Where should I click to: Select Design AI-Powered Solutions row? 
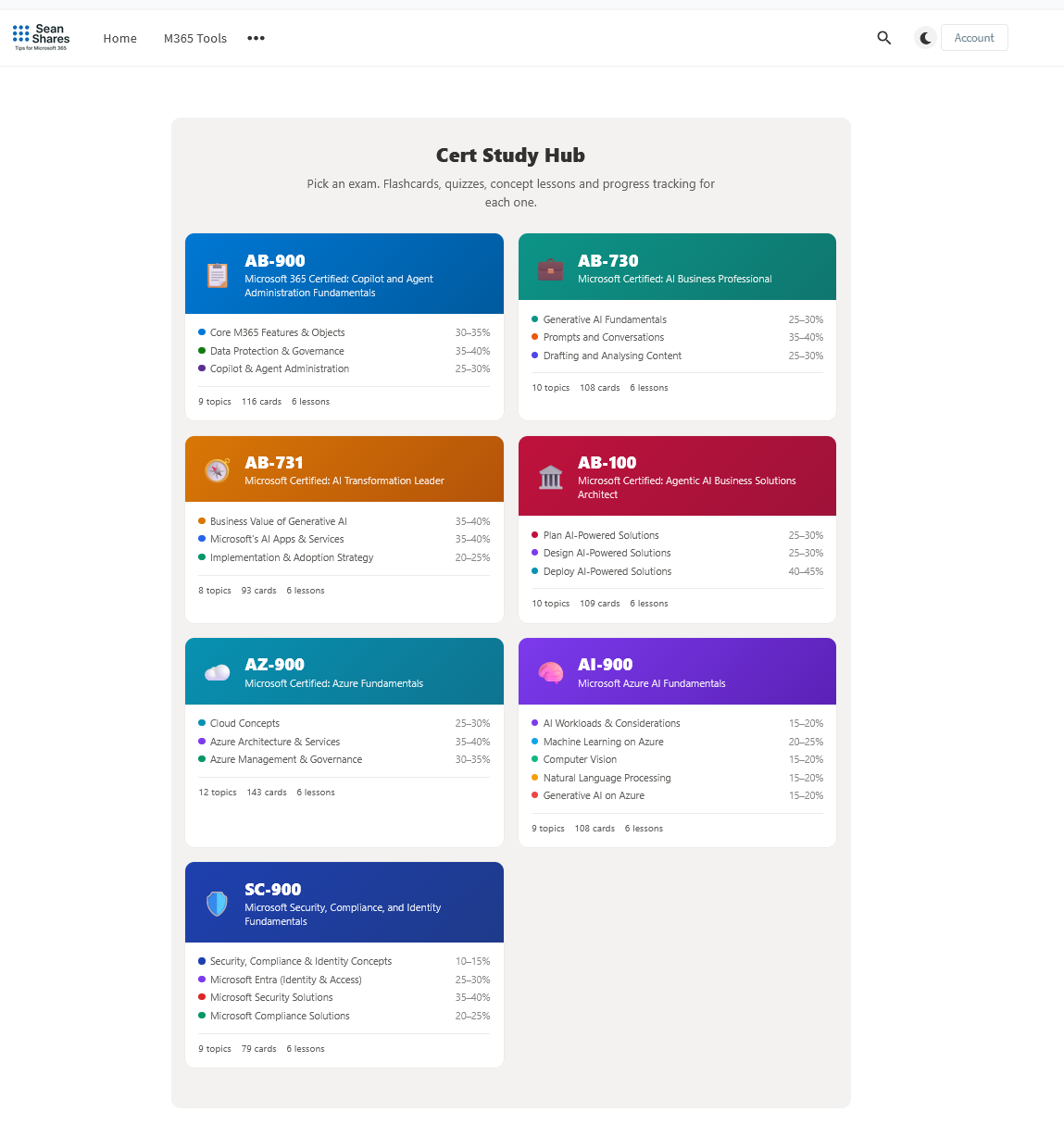678,553
